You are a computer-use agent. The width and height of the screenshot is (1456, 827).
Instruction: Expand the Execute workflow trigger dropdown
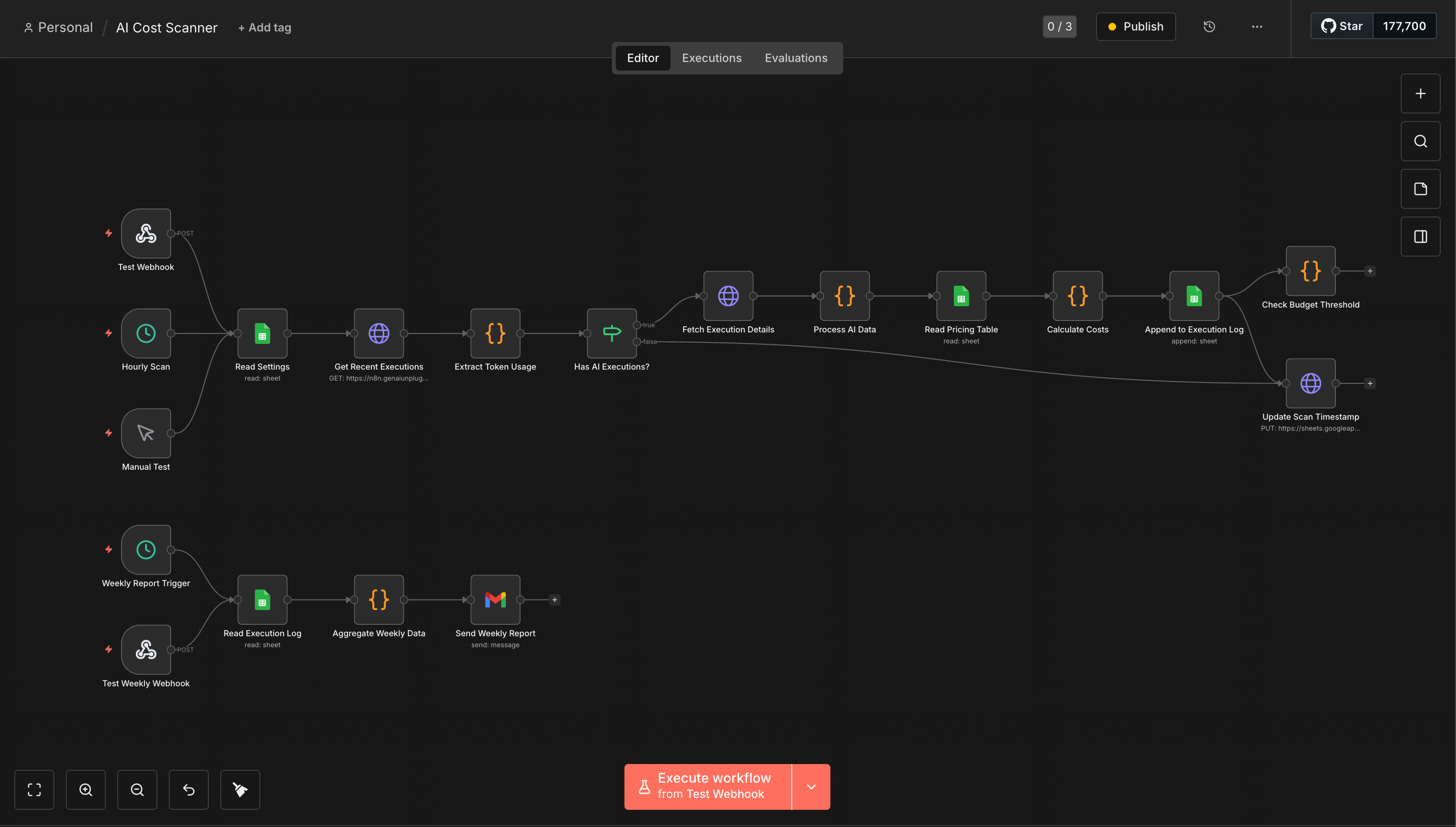pyautogui.click(x=811, y=786)
